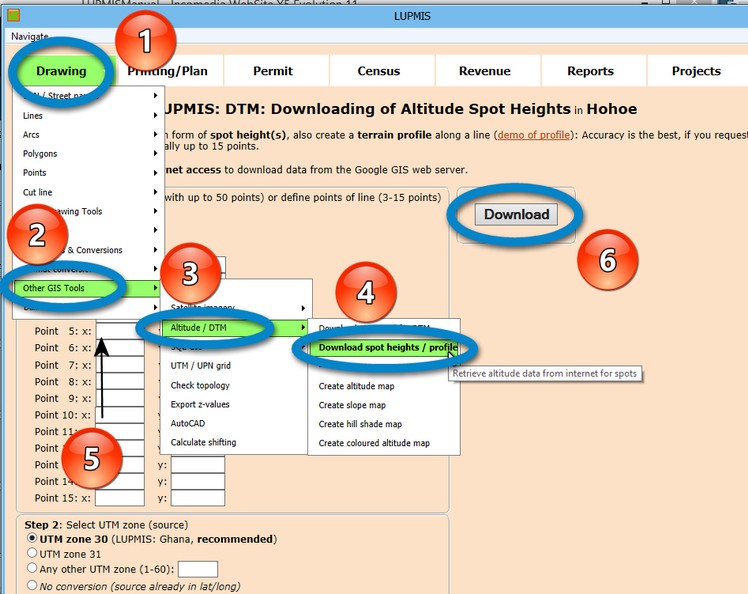This screenshot has width=748, height=594.
Task: Click submenu arrow next to Lines
Action: click(x=156, y=115)
